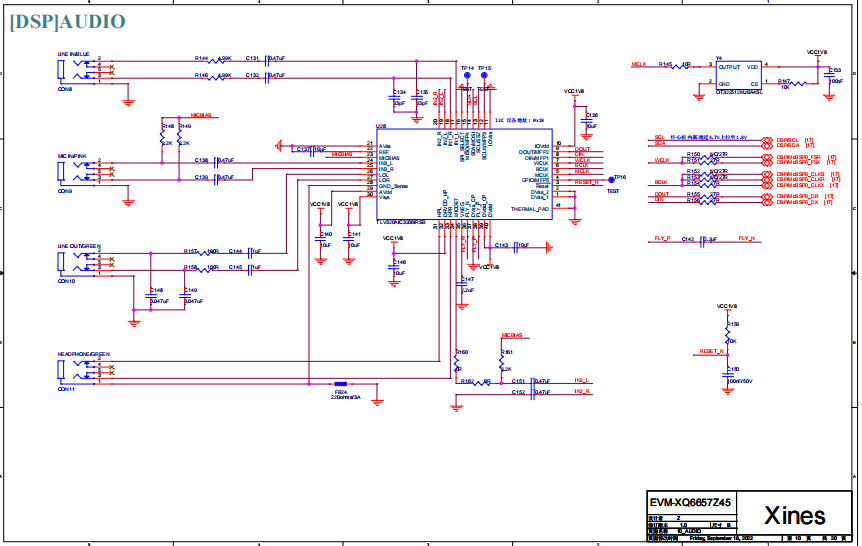Select the FLY_P net label
The height and width of the screenshot is (546, 862).
point(660,240)
